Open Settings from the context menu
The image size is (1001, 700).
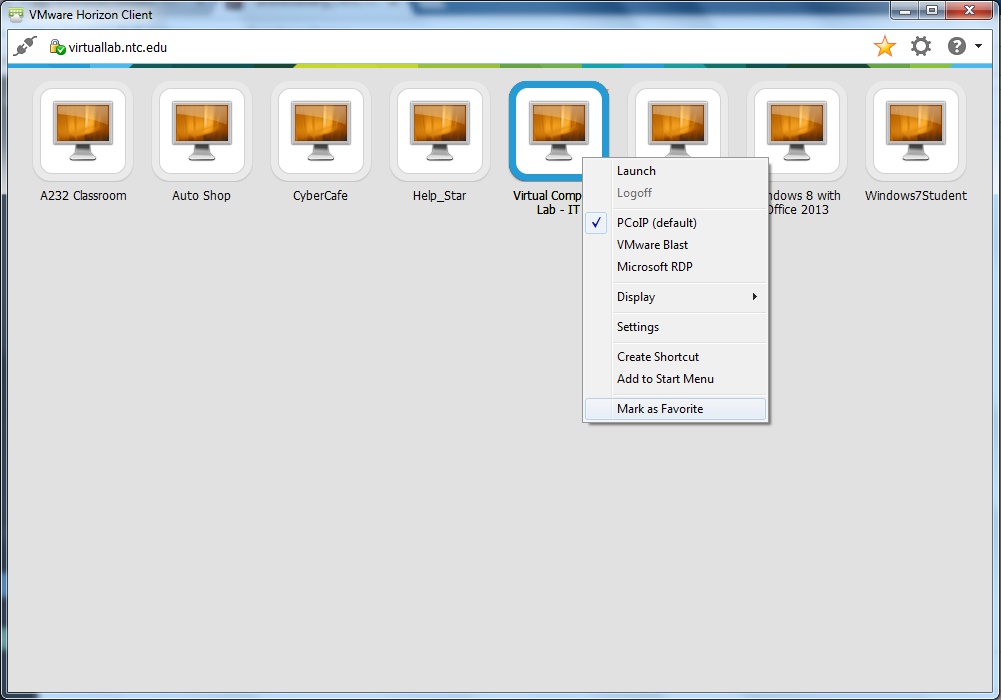(x=638, y=327)
